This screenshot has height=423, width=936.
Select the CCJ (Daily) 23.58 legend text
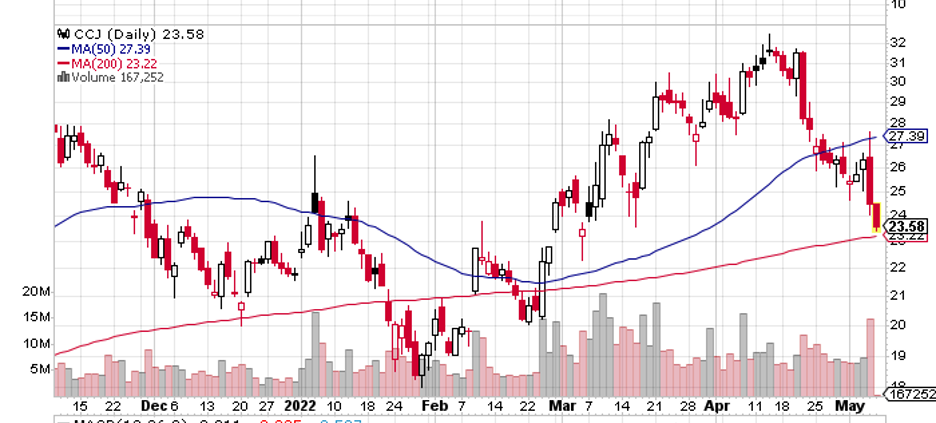[139, 34]
